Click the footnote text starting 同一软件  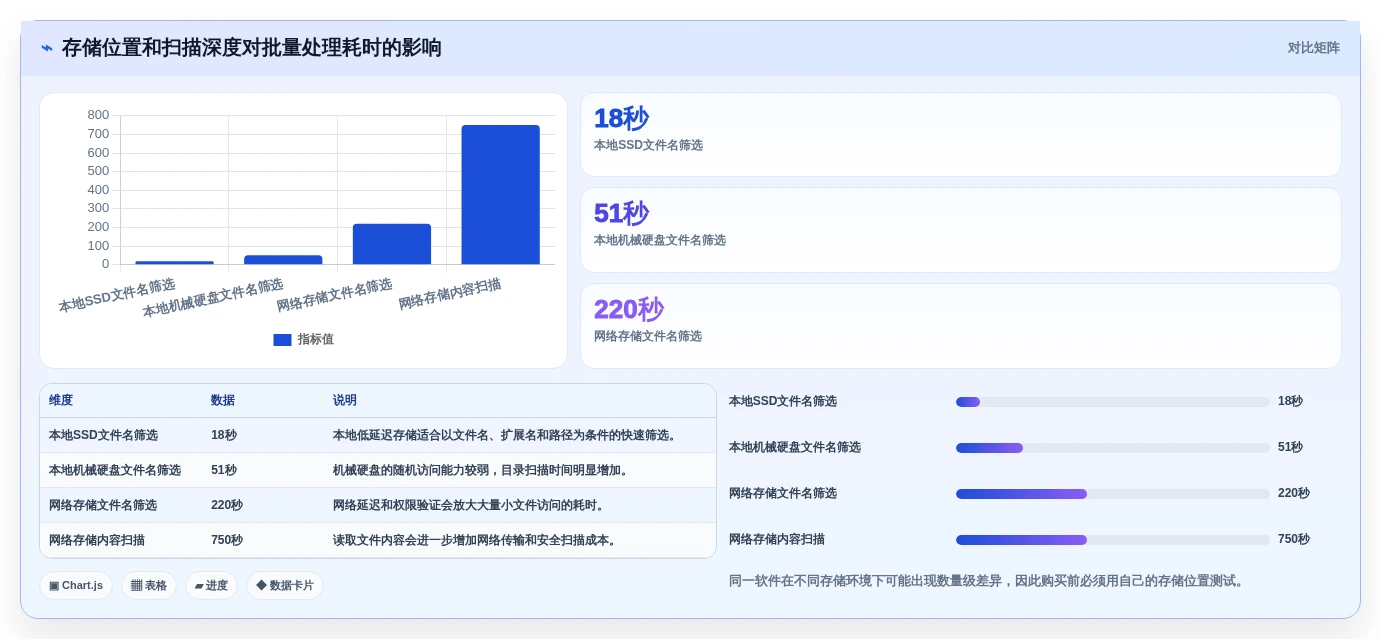(989, 581)
